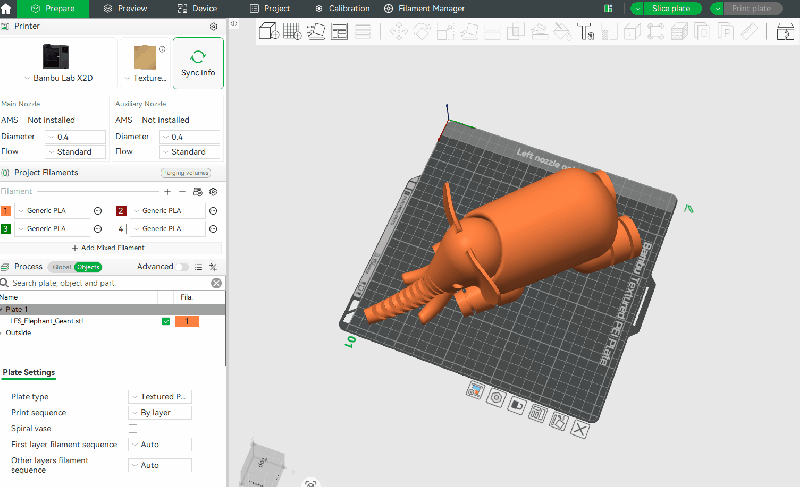Viewport: 800px width, 487px height.
Task: Open auxiliary nozzle Flow Standard dropdown
Action: pos(190,152)
